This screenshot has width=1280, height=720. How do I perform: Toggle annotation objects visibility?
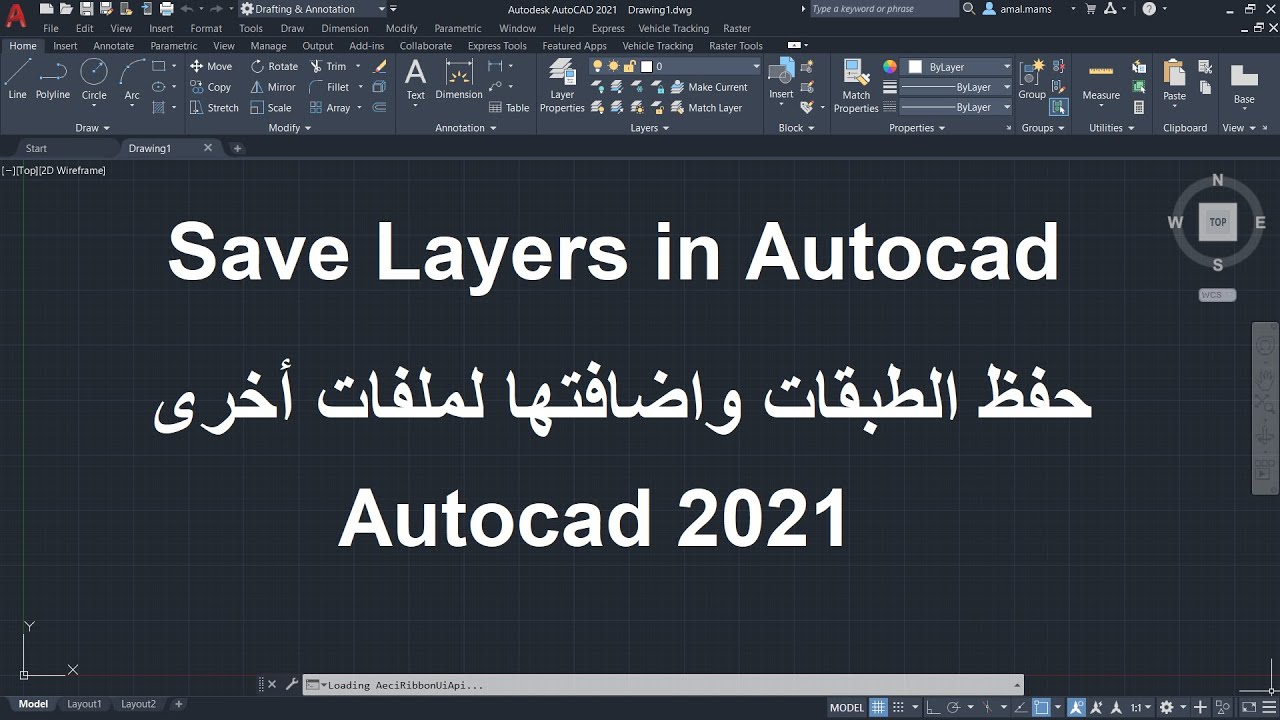(x=1077, y=707)
